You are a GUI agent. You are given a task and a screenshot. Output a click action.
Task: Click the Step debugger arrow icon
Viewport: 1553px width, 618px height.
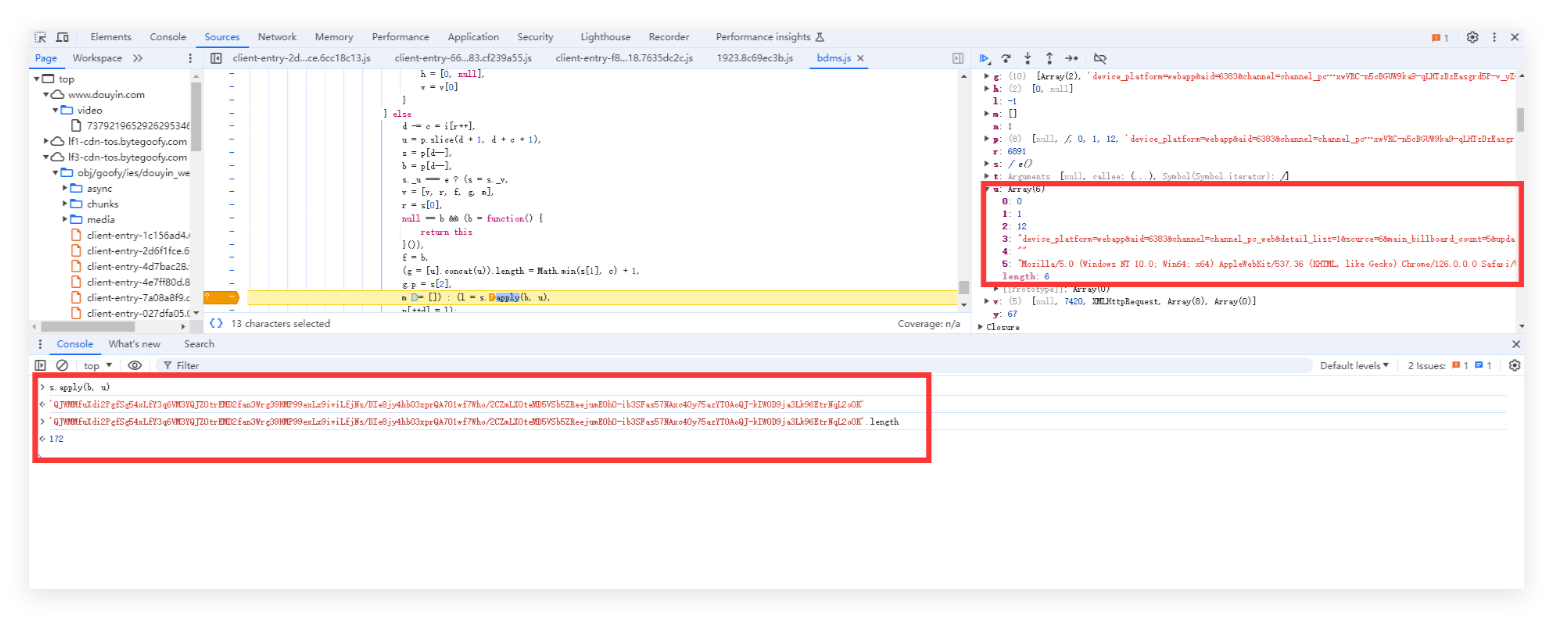coord(1071,58)
